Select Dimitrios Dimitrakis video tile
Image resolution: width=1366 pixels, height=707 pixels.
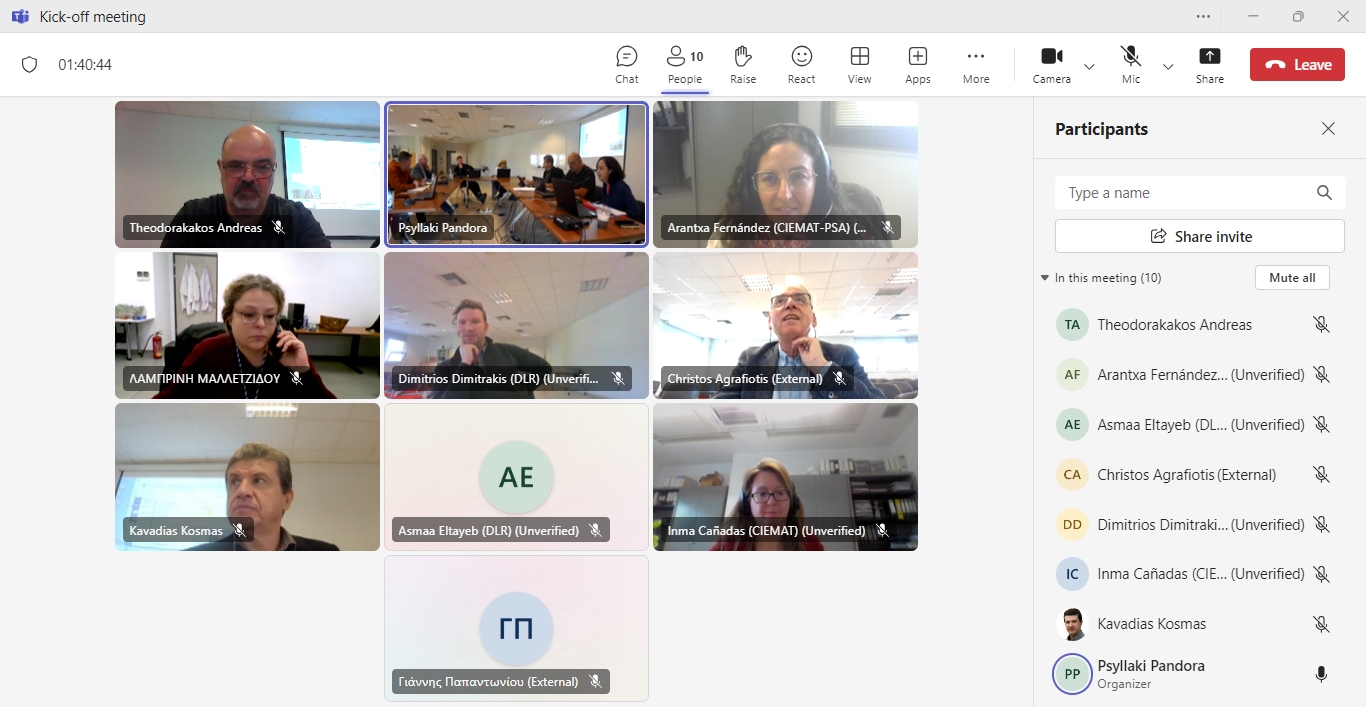pos(516,325)
